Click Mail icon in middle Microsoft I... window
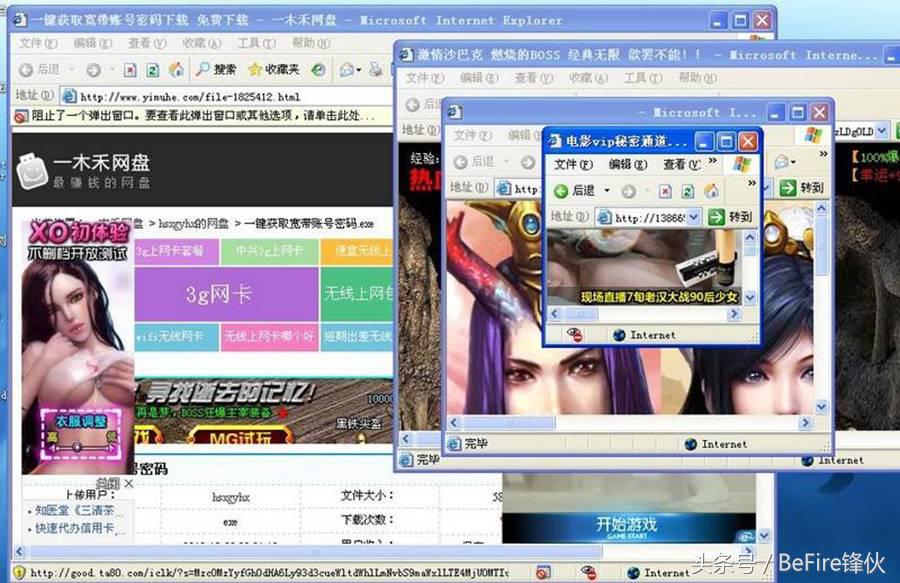 (781, 162)
